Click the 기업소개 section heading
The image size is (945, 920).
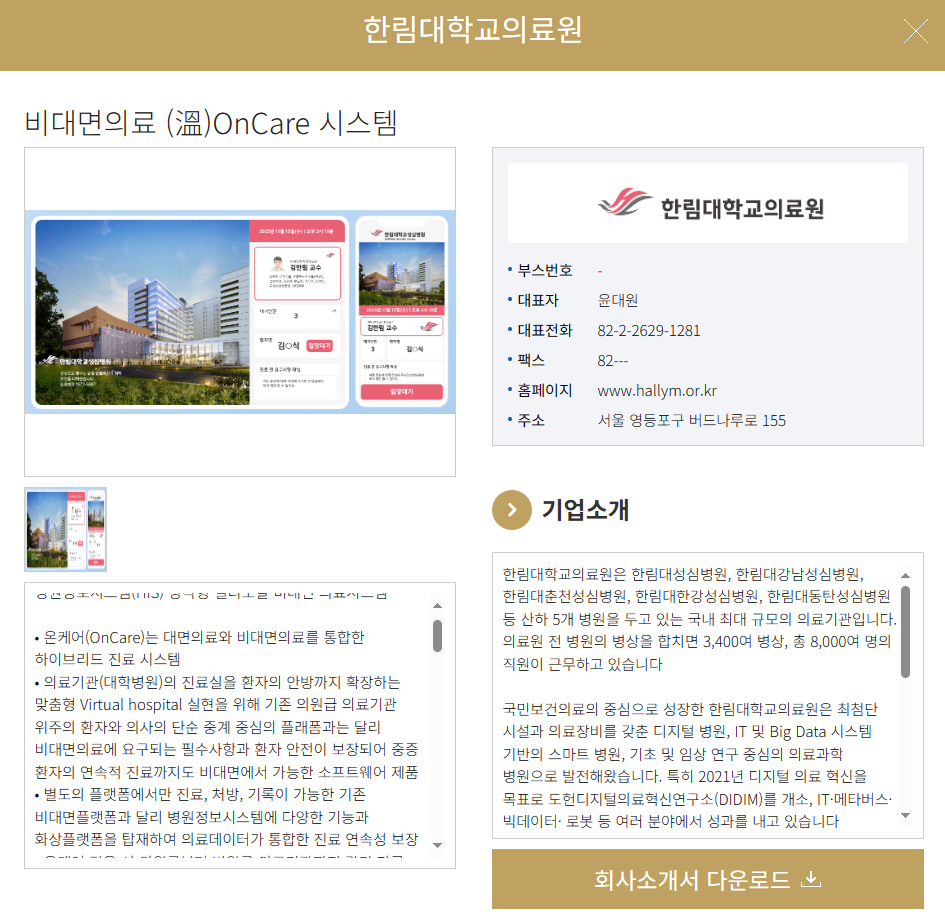click(585, 510)
